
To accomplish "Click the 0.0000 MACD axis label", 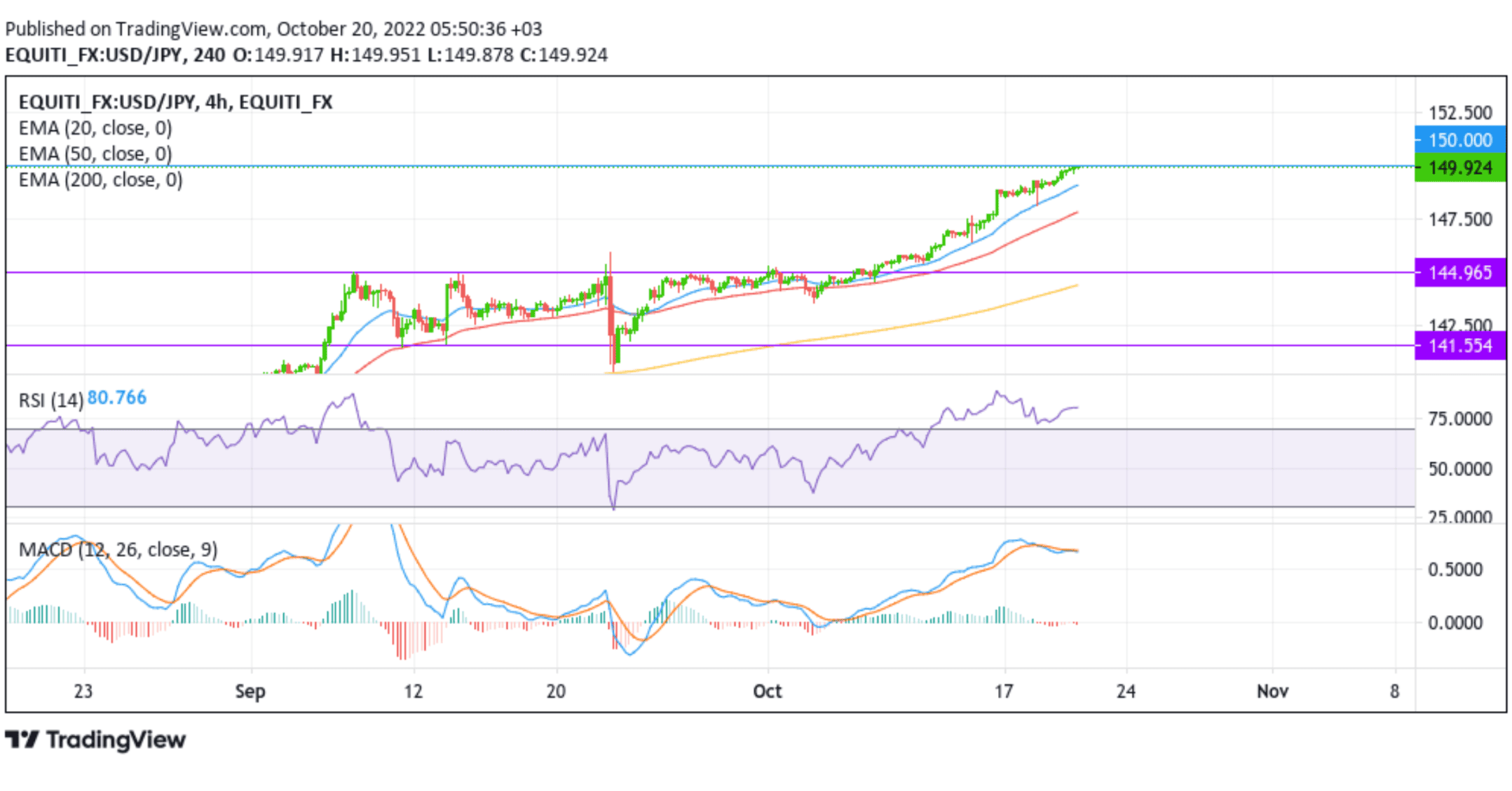I will pyautogui.click(x=1455, y=623).
